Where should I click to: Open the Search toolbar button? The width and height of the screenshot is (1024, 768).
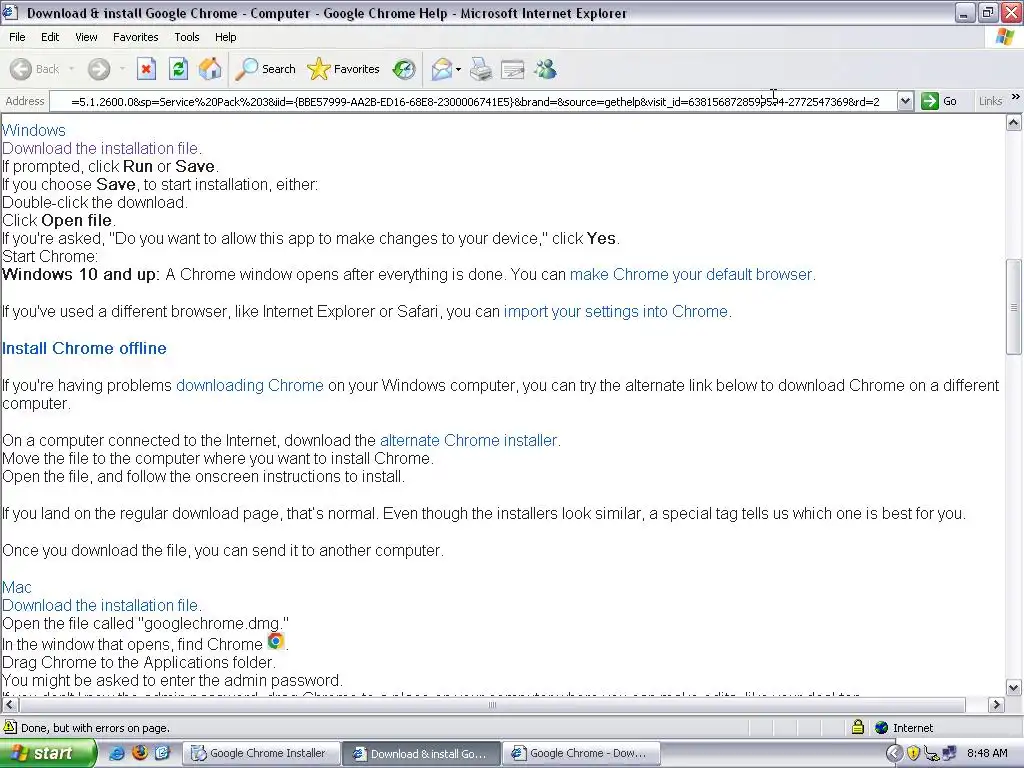[x=266, y=69]
